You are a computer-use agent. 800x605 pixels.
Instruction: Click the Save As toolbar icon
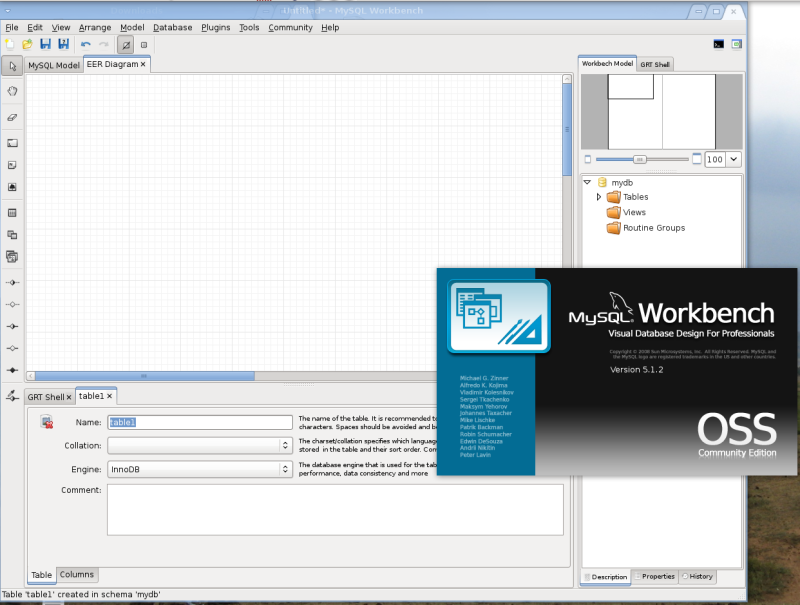[63, 44]
